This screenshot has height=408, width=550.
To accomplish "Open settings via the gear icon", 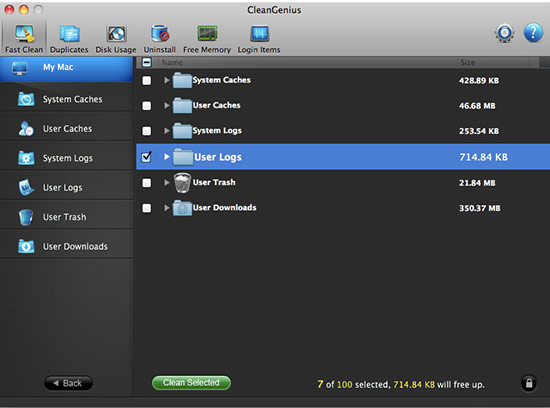I will click(504, 33).
